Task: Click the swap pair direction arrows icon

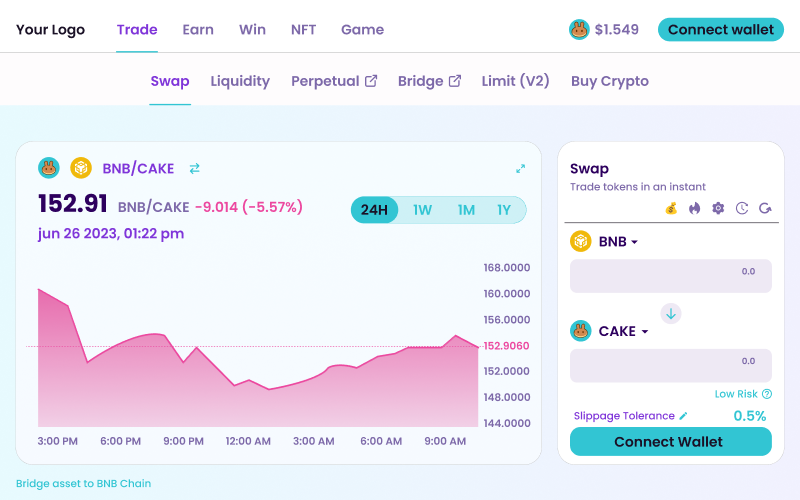Action: [194, 168]
